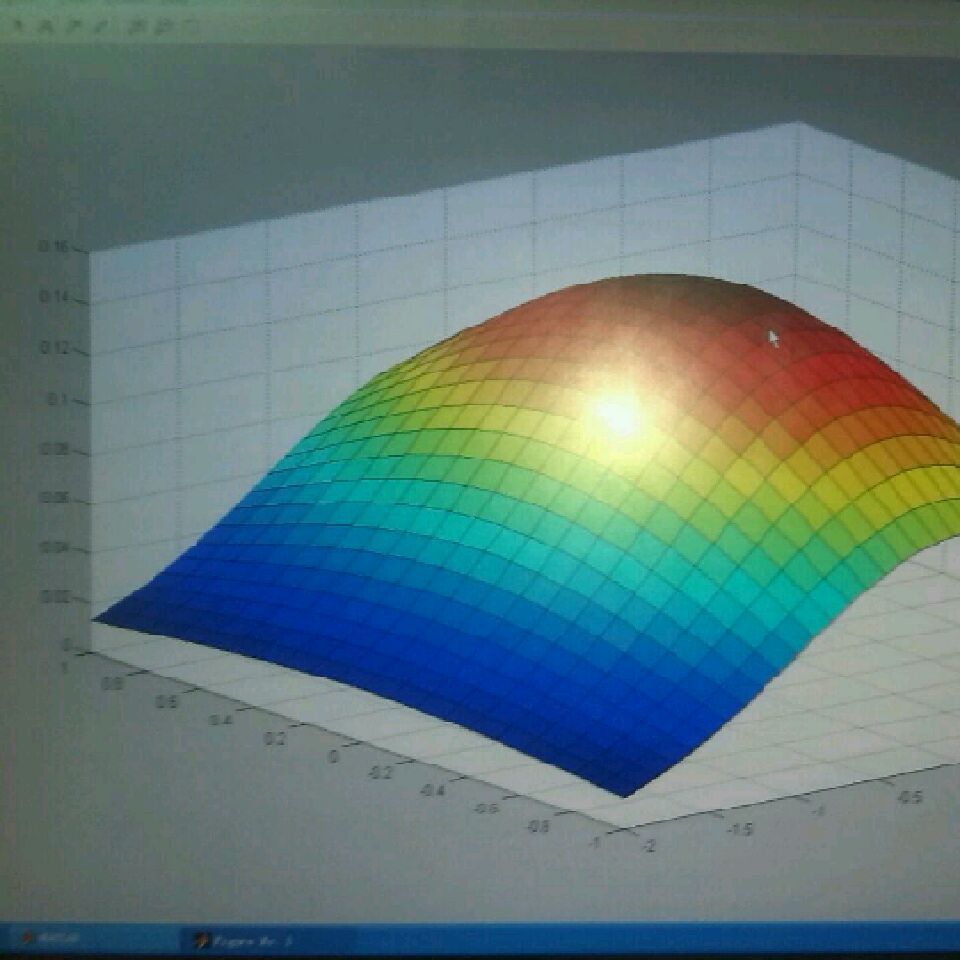Click the 0.1 z-axis tick label
This screenshot has height=960, width=960.
[x=57, y=400]
